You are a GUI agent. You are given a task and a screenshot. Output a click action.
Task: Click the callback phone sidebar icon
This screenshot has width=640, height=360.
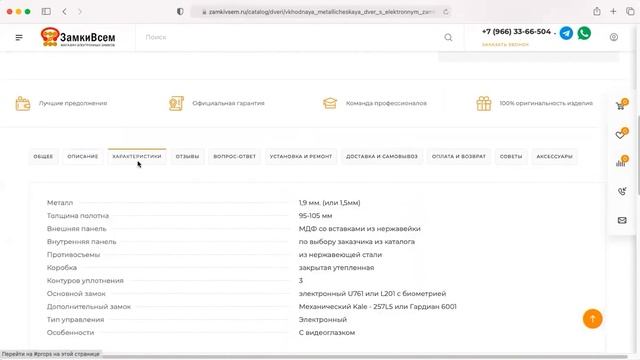coord(622,191)
